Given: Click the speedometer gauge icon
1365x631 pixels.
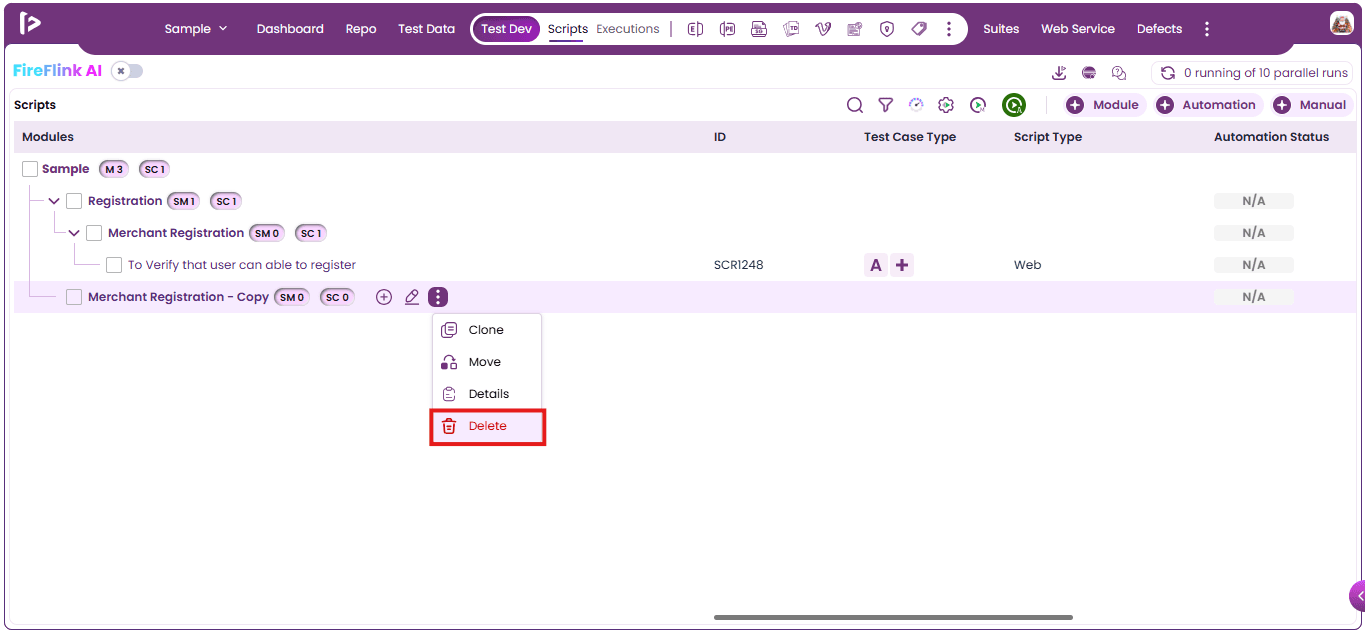Looking at the screenshot, I should coord(916,105).
